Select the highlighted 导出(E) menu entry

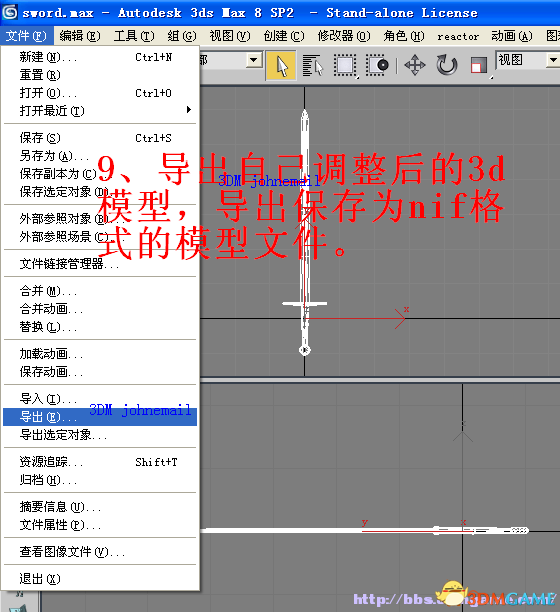(100, 416)
